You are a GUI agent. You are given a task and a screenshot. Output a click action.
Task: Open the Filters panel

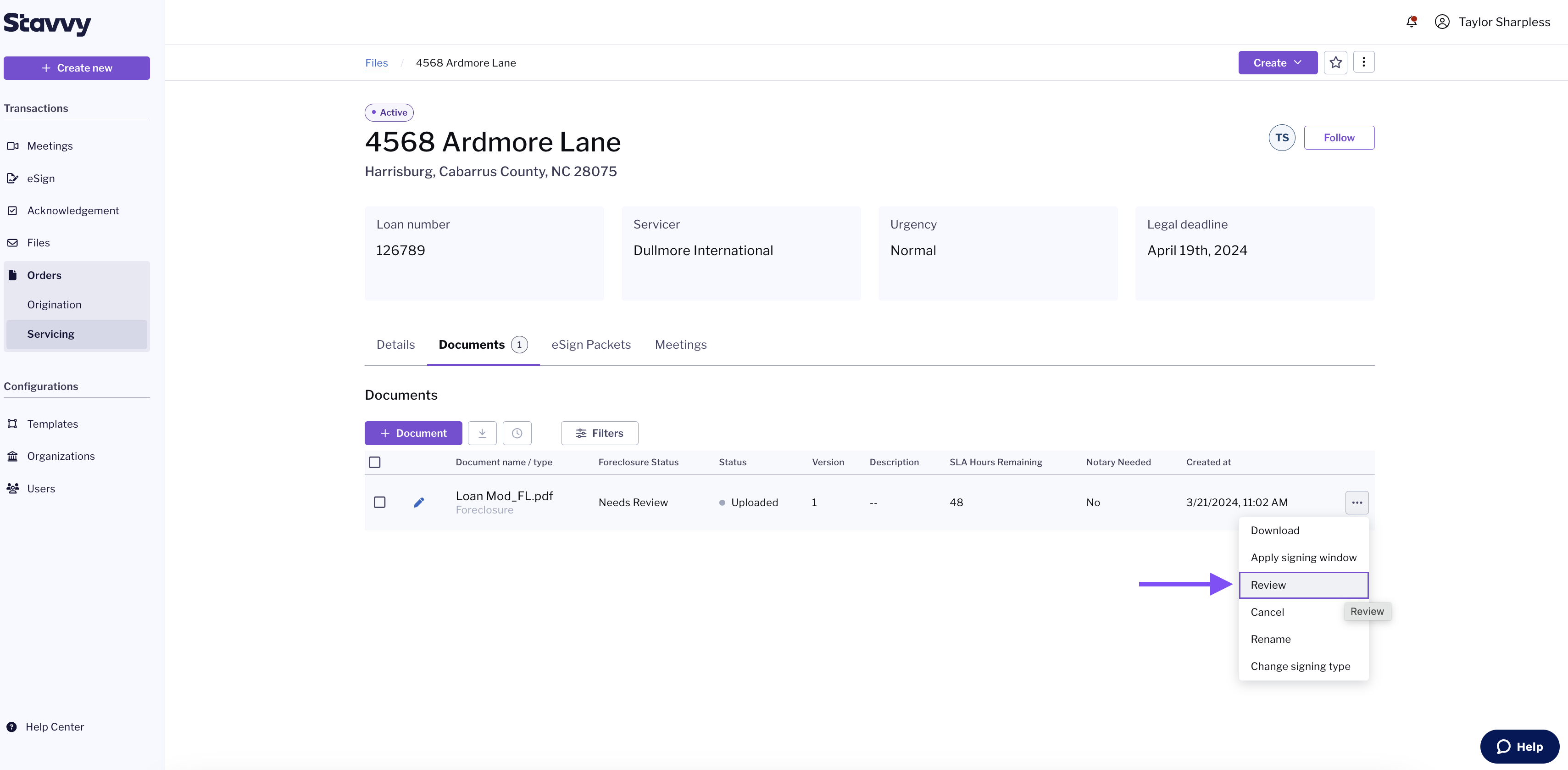click(x=600, y=433)
